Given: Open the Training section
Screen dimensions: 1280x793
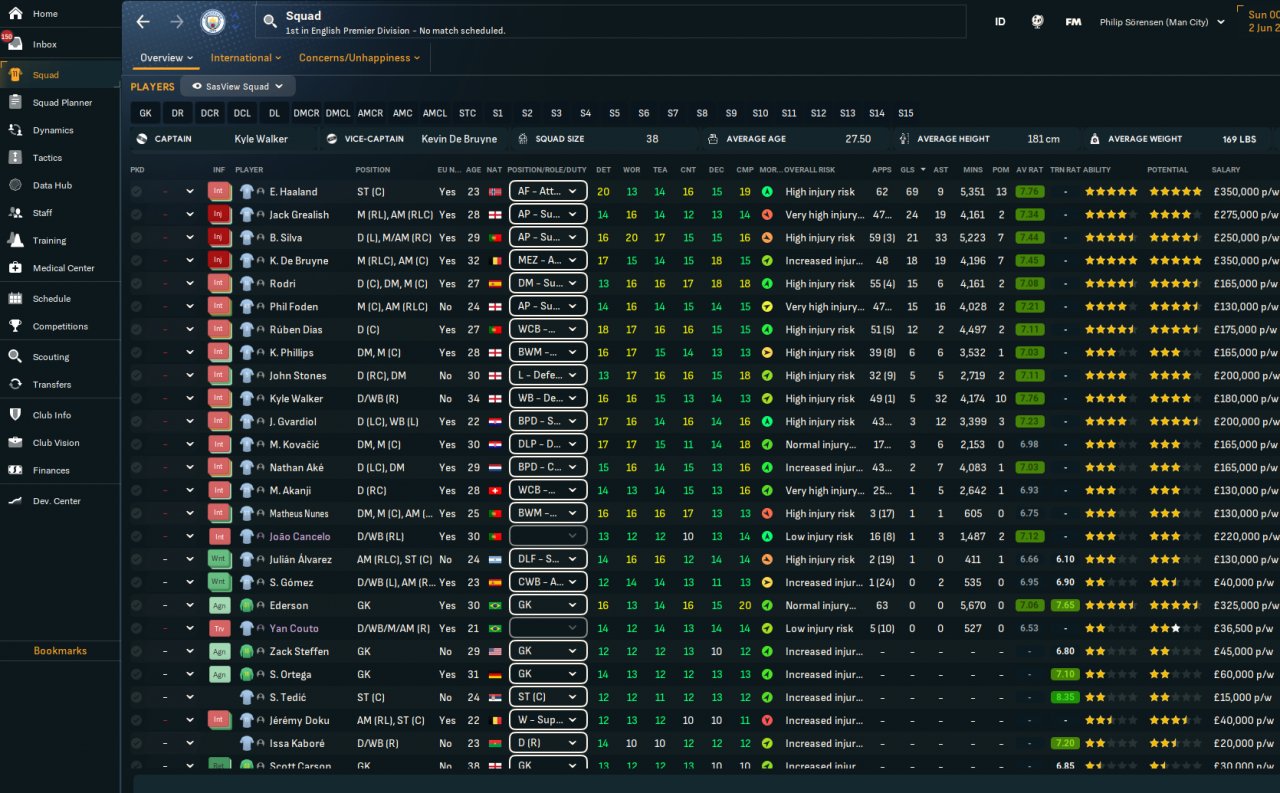Looking at the screenshot, I should tap(49, 241).
